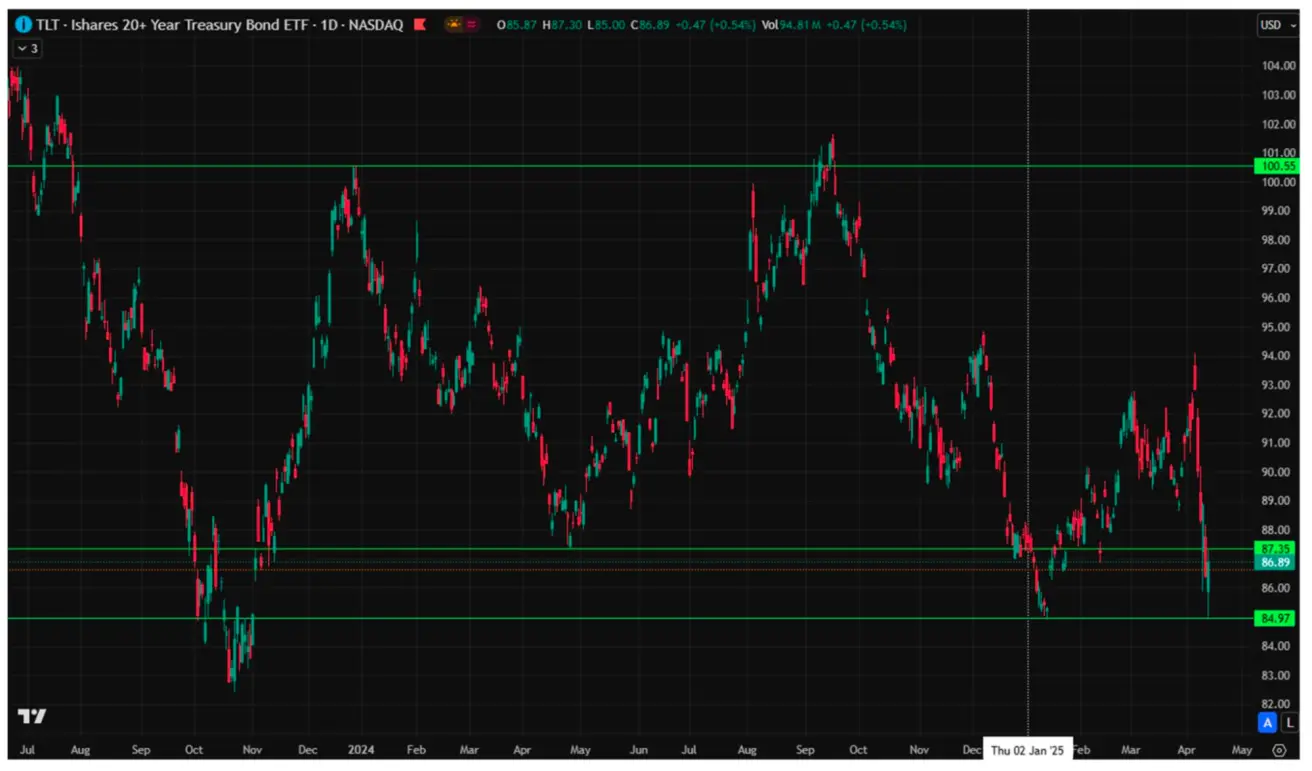Click the close price value C86.89
The image size is (1312, 771).
651,24
